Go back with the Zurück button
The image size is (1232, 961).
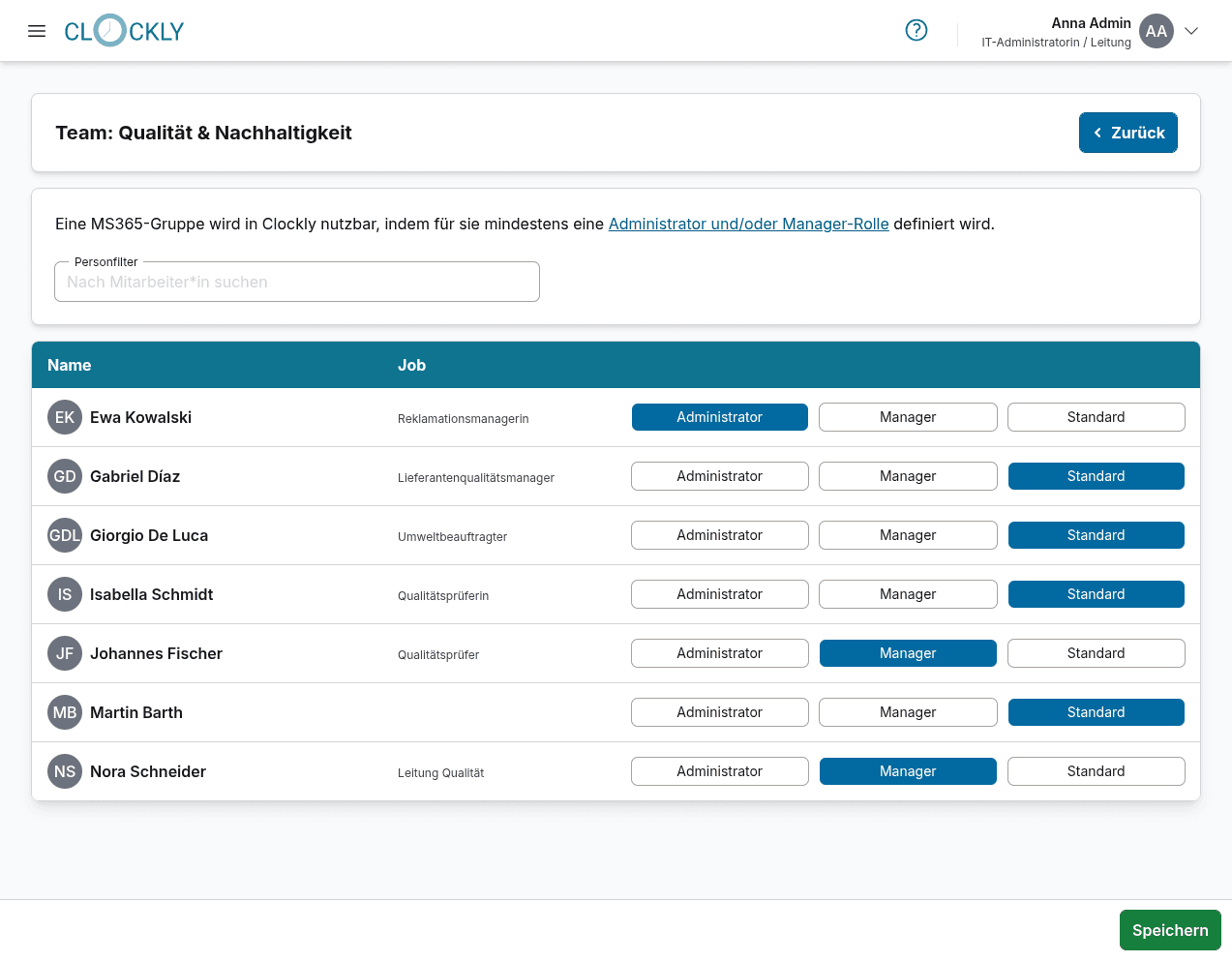pyautogui.click(x=1127, y=133)
